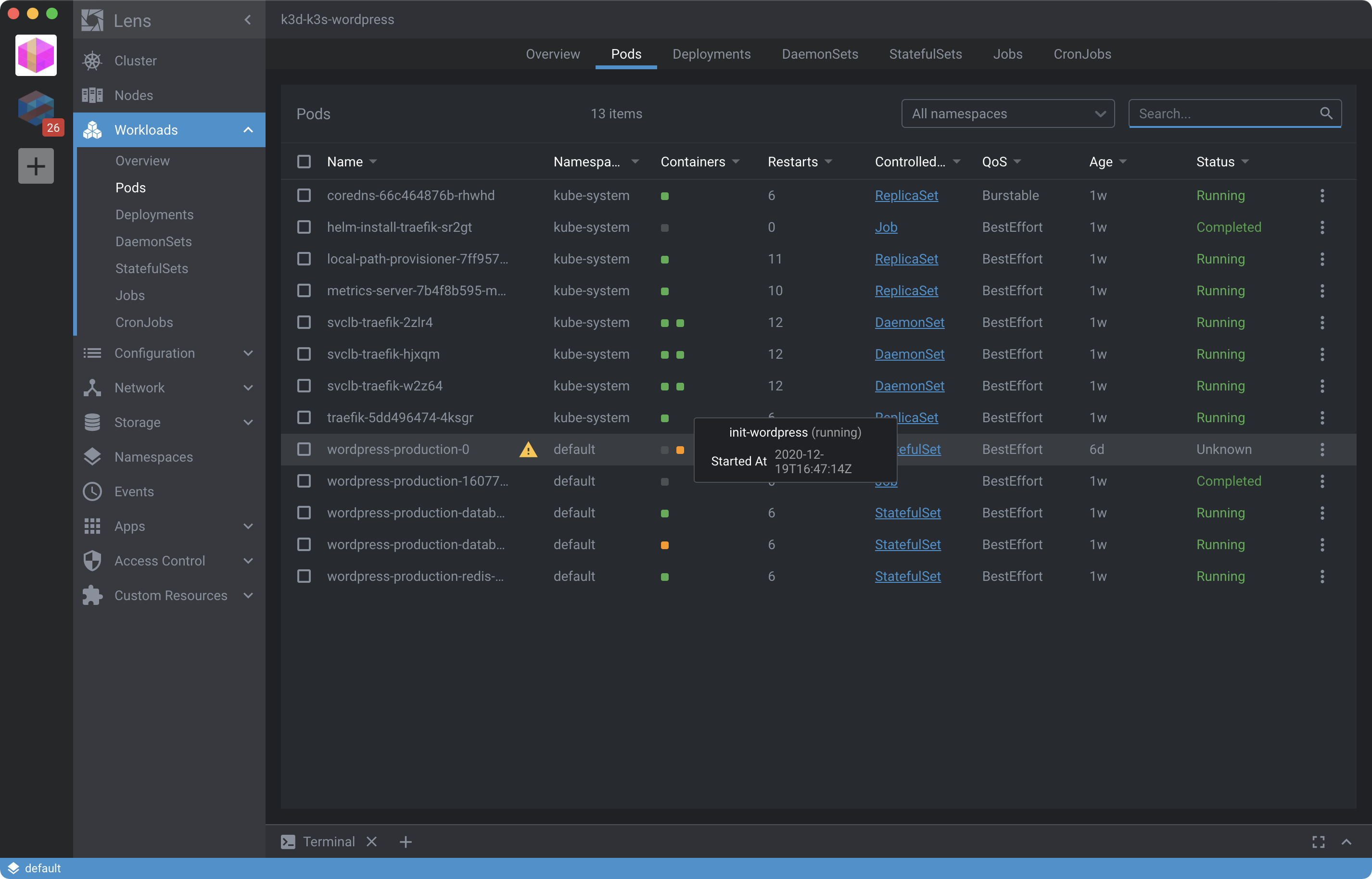Select the cluster icon with badge 26

[36, 109]
